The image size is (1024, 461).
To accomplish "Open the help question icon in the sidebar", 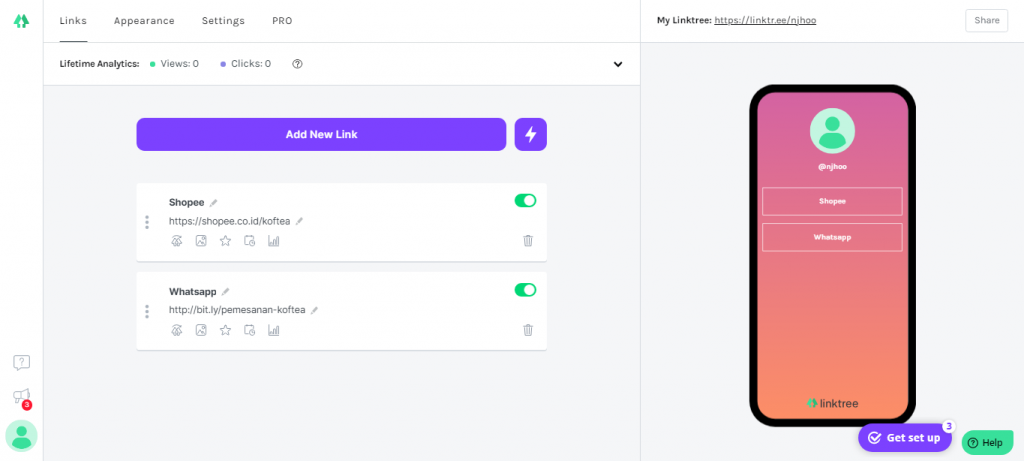I will (22, 362).
